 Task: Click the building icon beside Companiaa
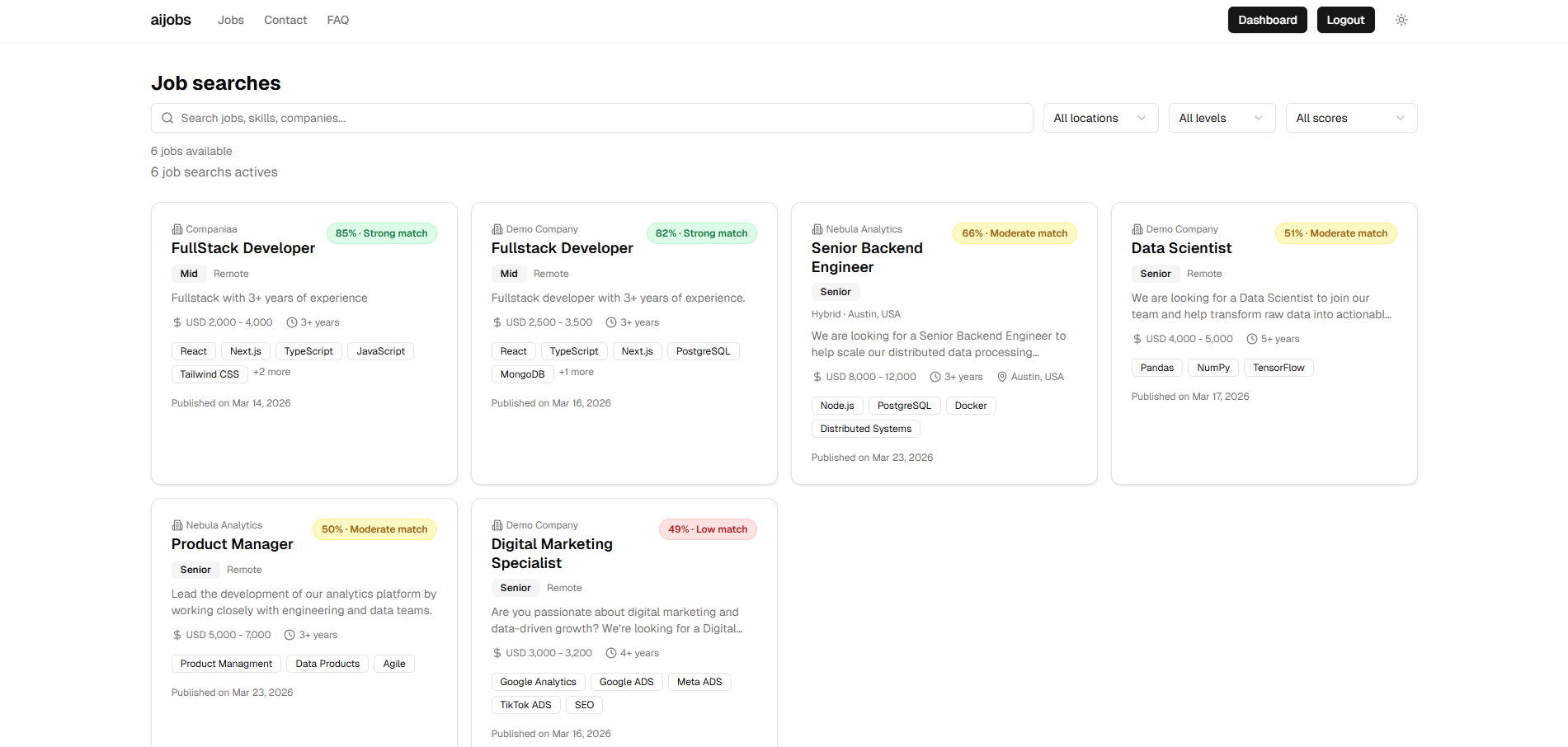pyautogui.click(x=177, y=229)
